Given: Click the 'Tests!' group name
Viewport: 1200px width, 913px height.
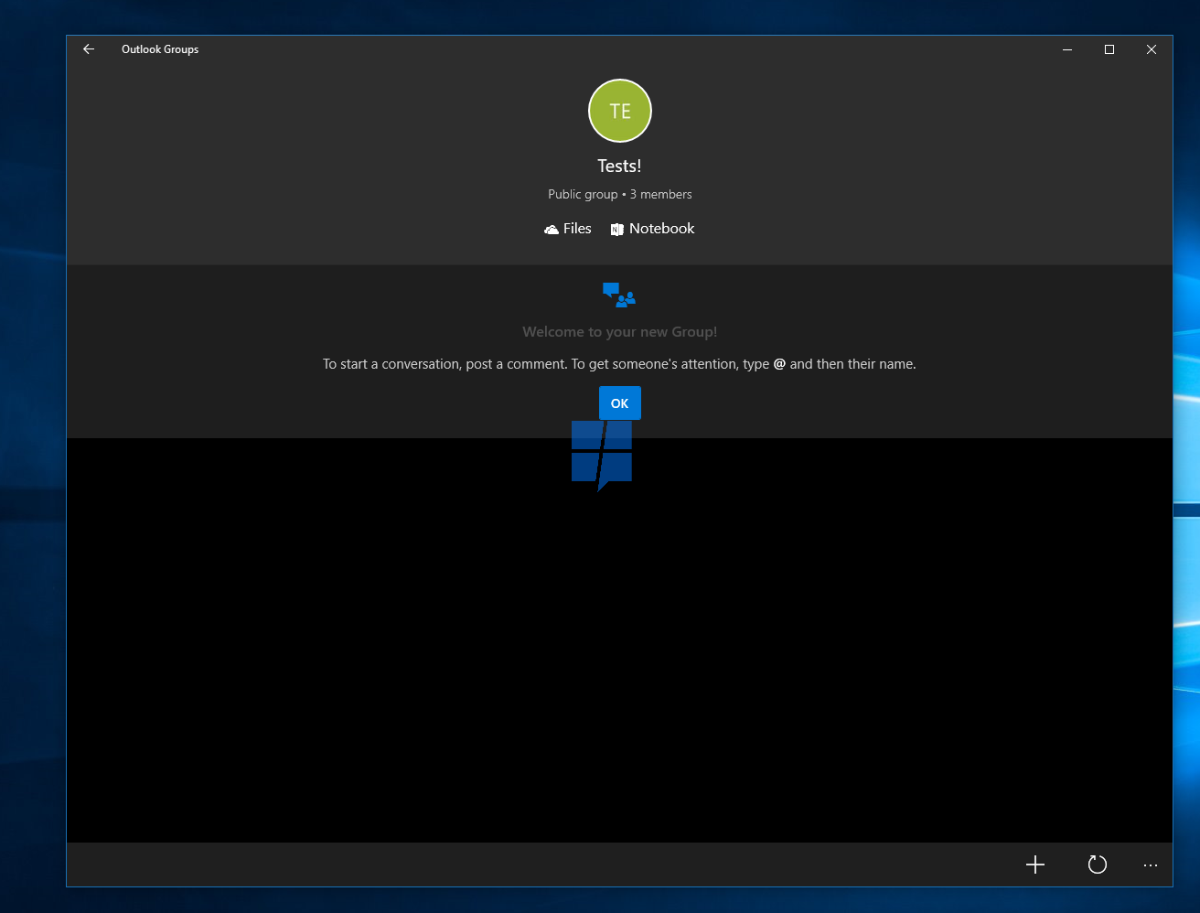Looking at the screenshot, I should (620, 166).
